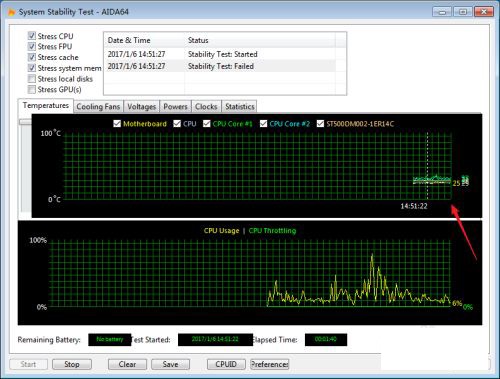
Task: Clear the test log with Clear button
Action: click(x=127, y=364)
